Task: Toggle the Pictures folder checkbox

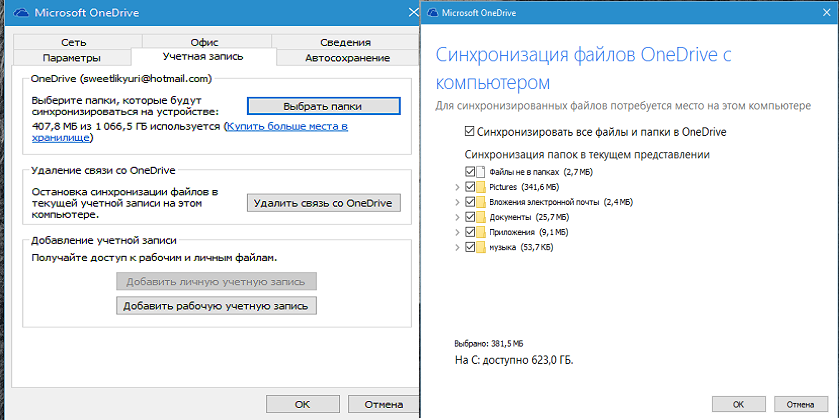Action: pos(470,188)
